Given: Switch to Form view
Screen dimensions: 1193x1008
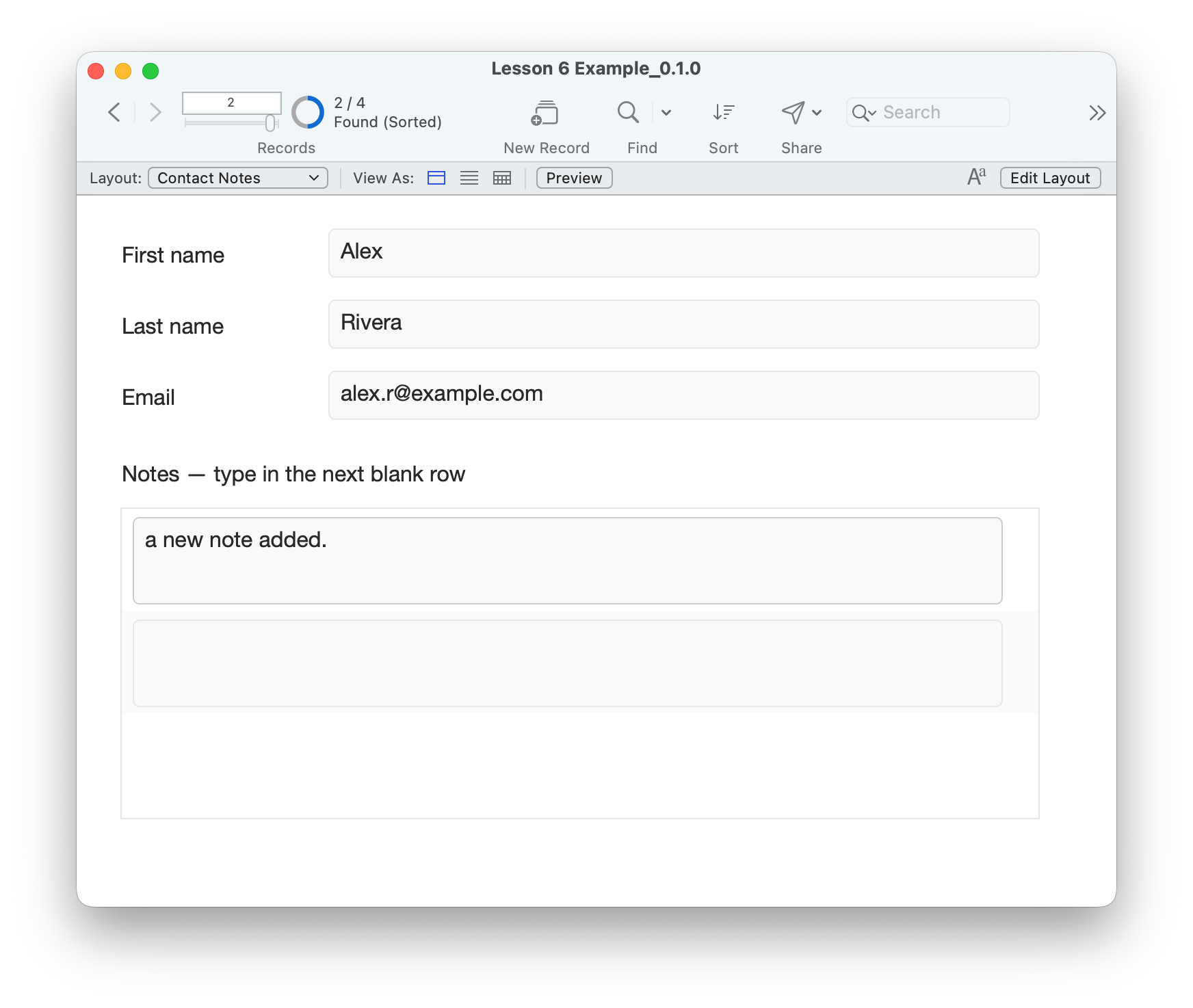Looking at the screenshot, I should point(436,178).
